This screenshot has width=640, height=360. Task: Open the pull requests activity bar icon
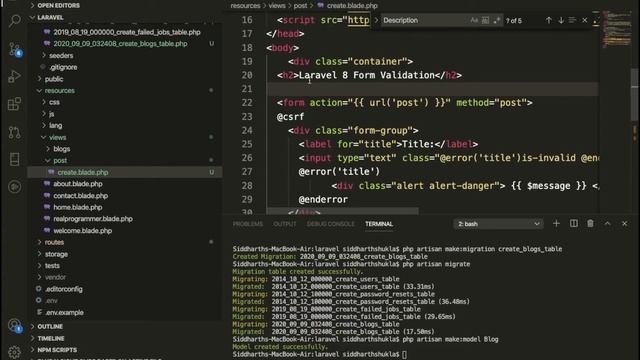point(15,132)
